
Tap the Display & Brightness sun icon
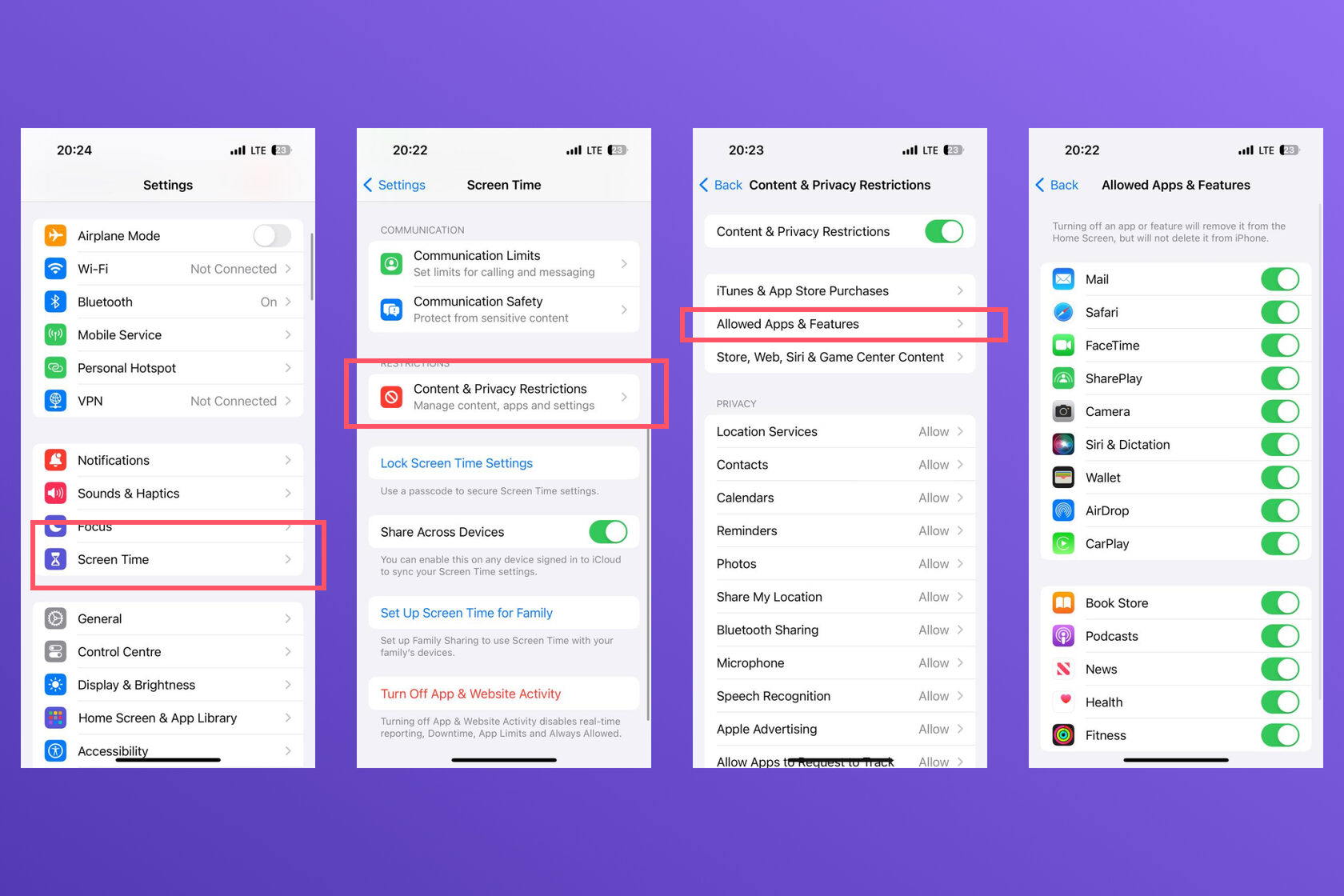tap(55, 685)
